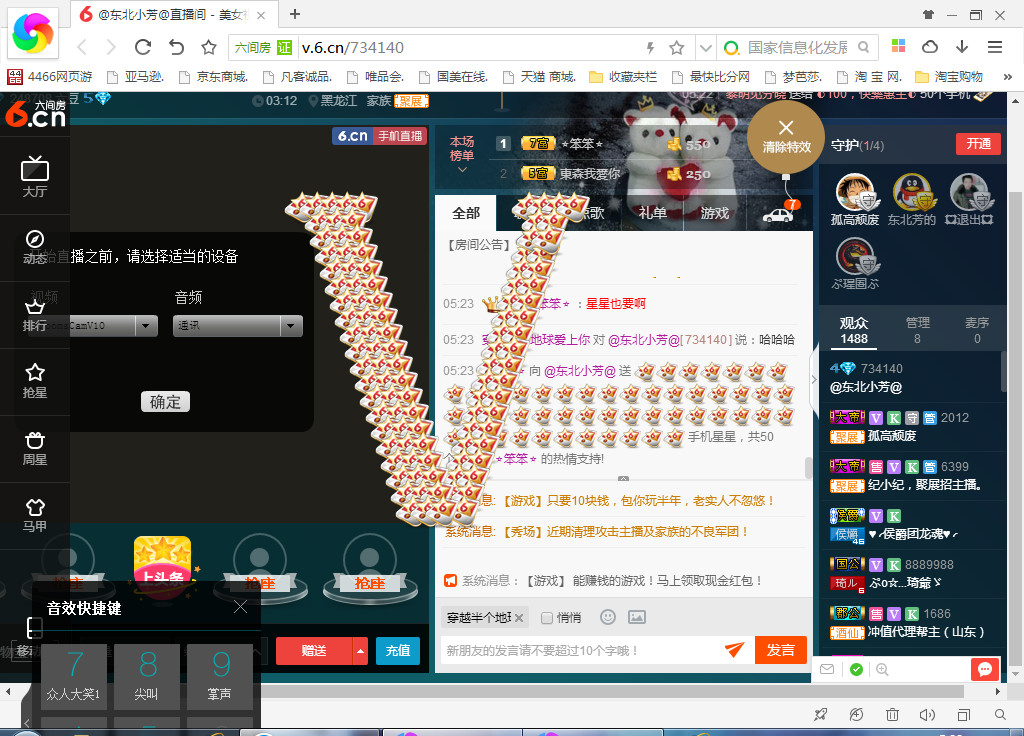Click the 确定 confirm button
This screenshot has width=1024, height=736.
coord(165,402)
